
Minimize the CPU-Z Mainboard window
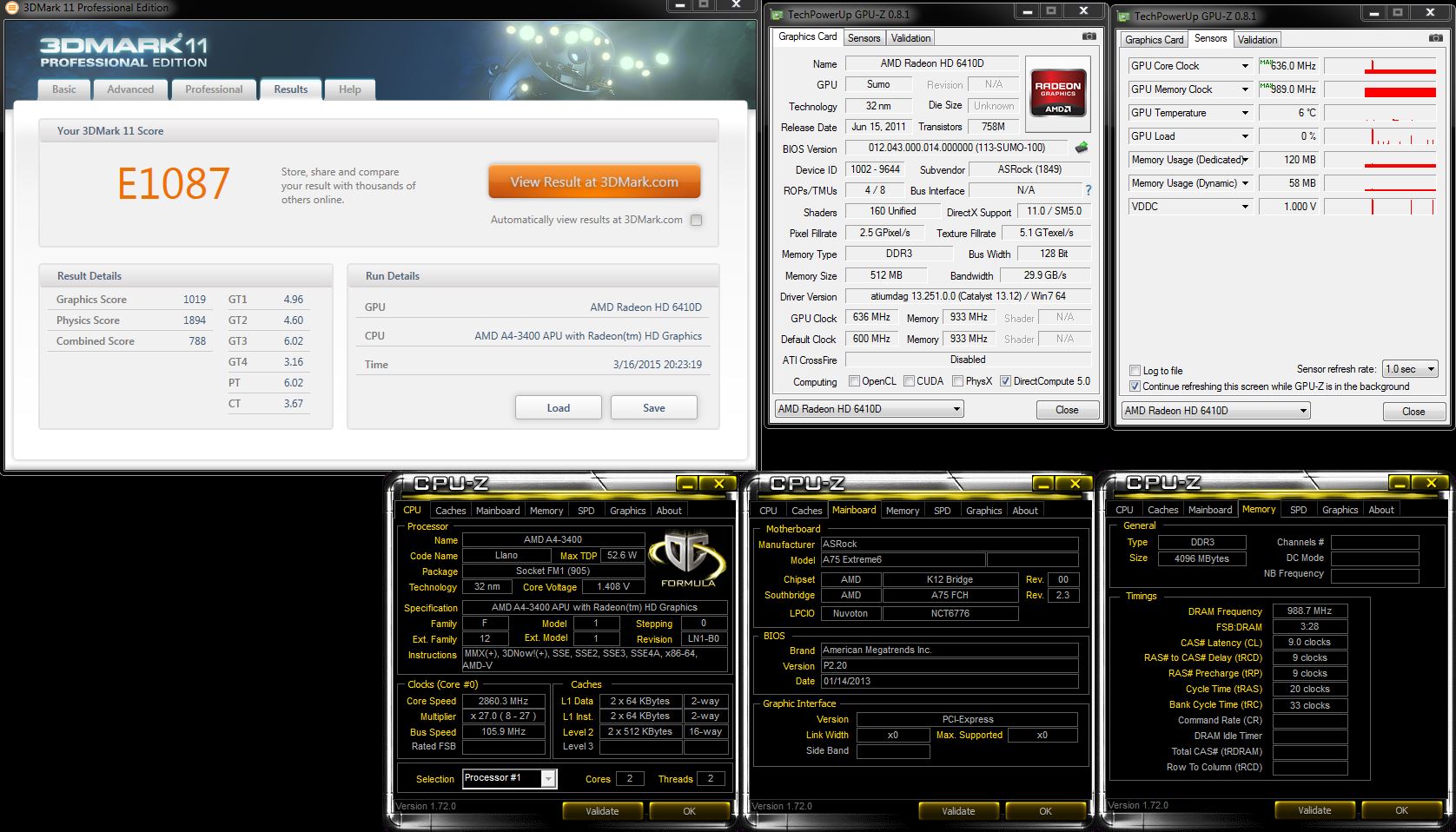coord(1042,484)
